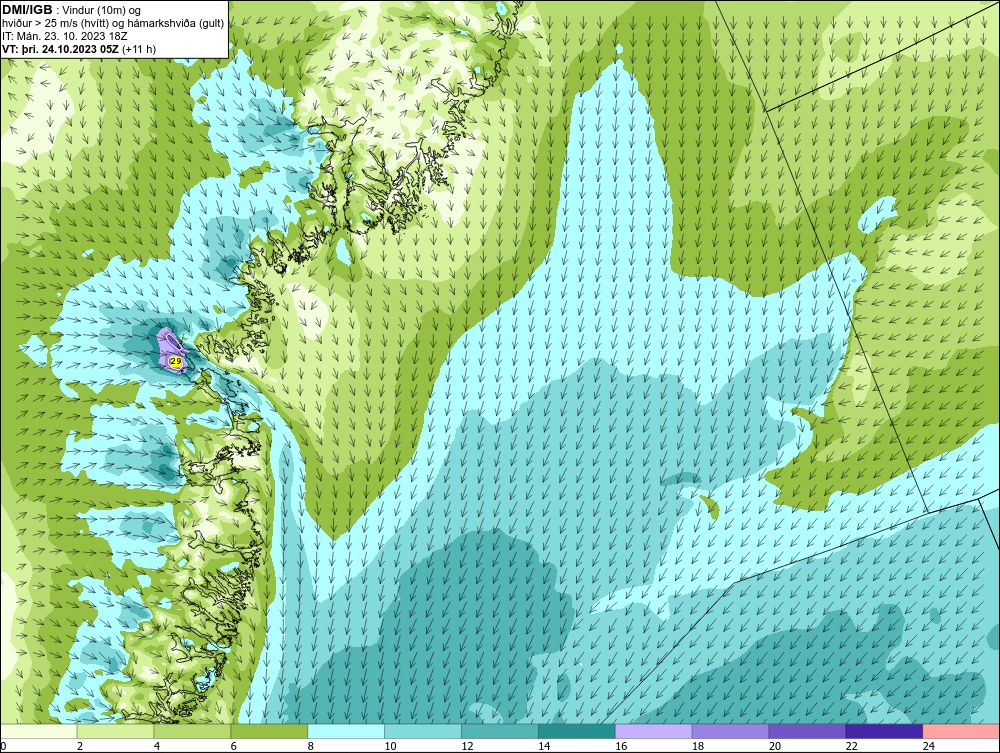Image resolution: width=1000 pixels, height=753 pixels.
Task: Select the 22–24 m/s dark indigo swatch
Action: (885, 731)
